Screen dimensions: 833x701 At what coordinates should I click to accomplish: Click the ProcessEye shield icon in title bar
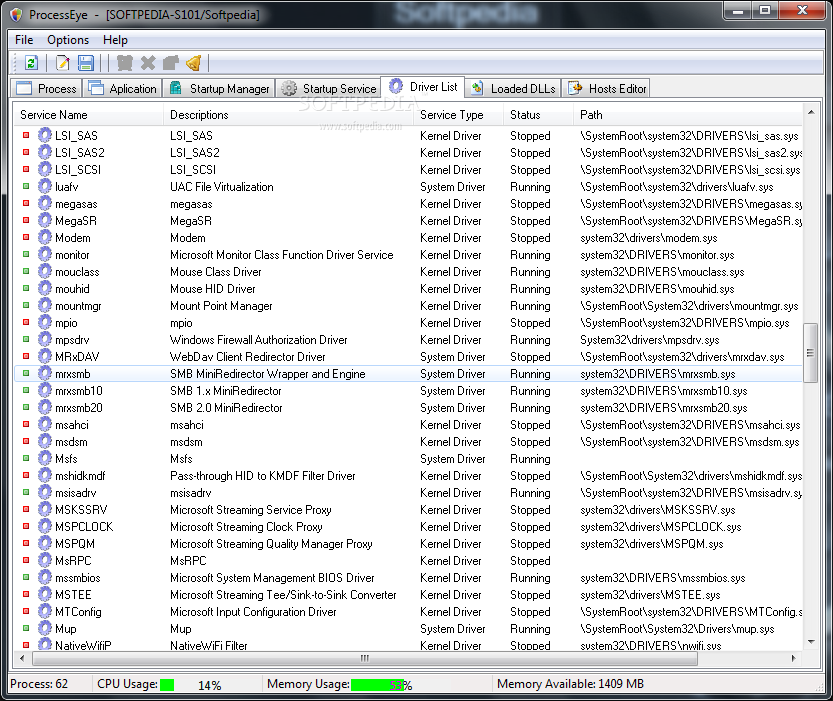tap(16, 15)
